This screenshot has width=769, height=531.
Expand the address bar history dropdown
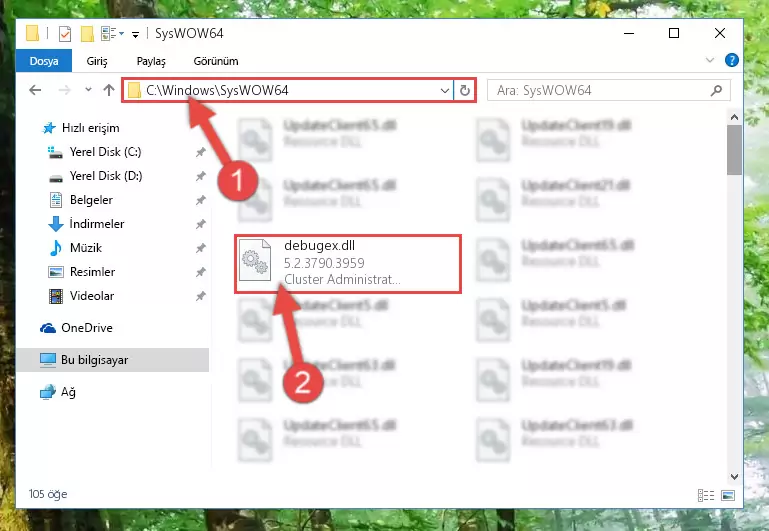click(x=444, y=91)
